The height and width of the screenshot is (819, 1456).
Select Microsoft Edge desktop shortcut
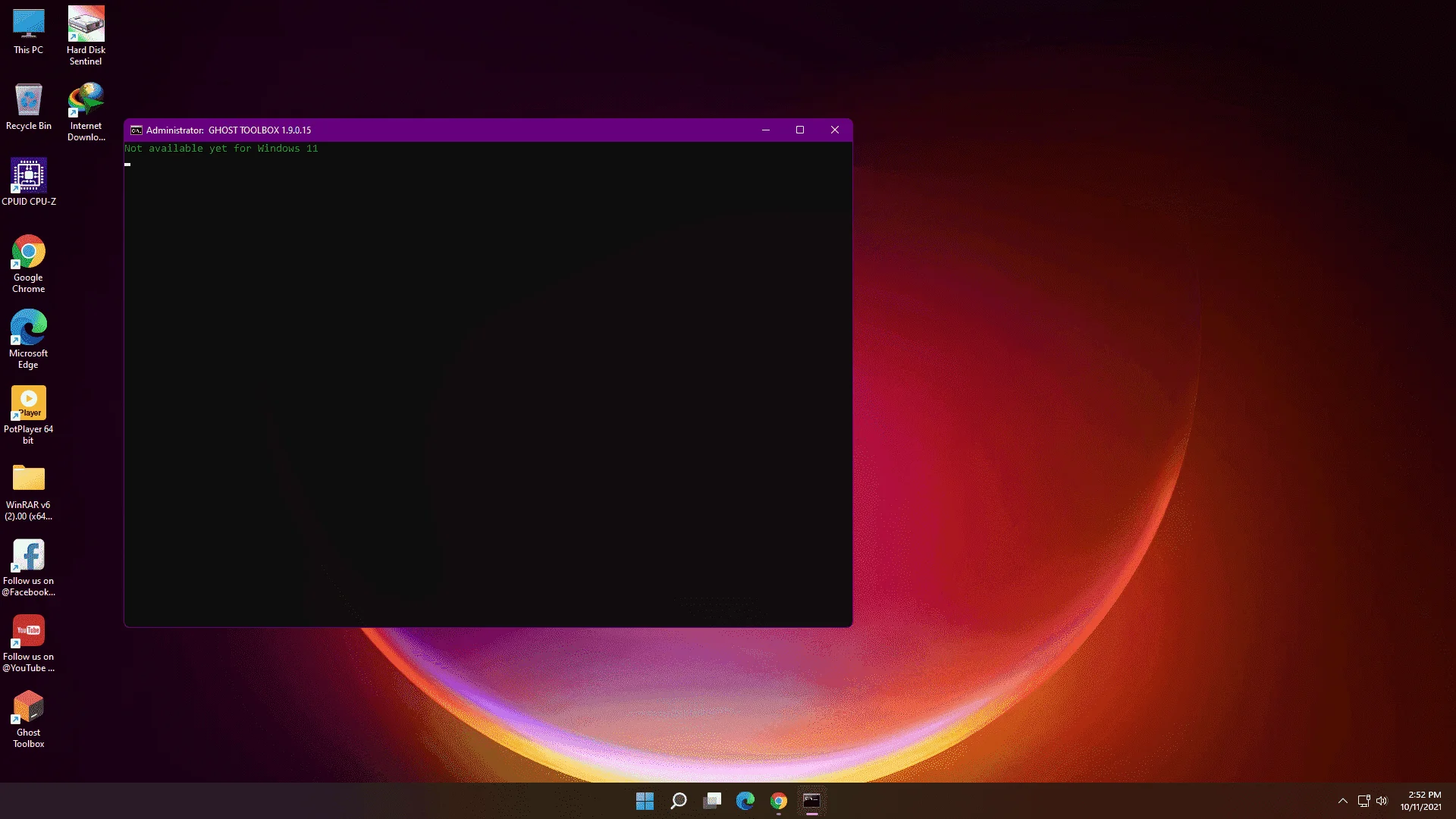(28, 339)
